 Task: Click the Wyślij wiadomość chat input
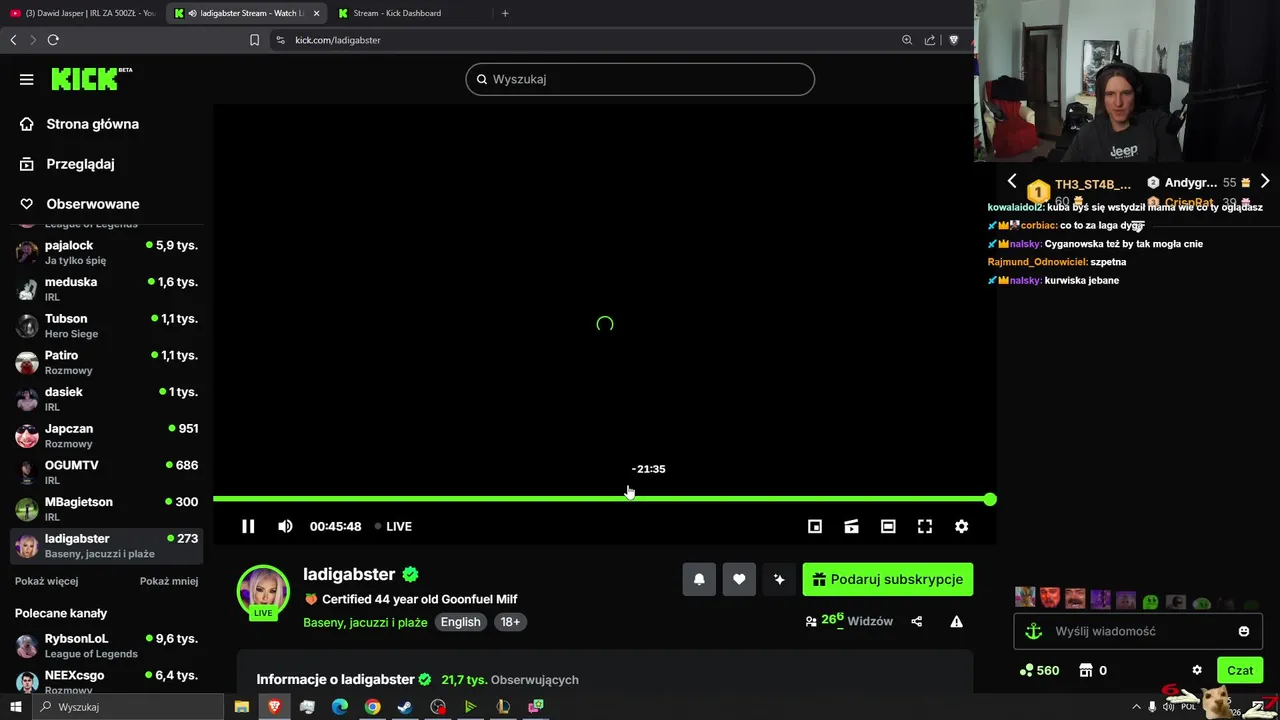point(1138,631)
